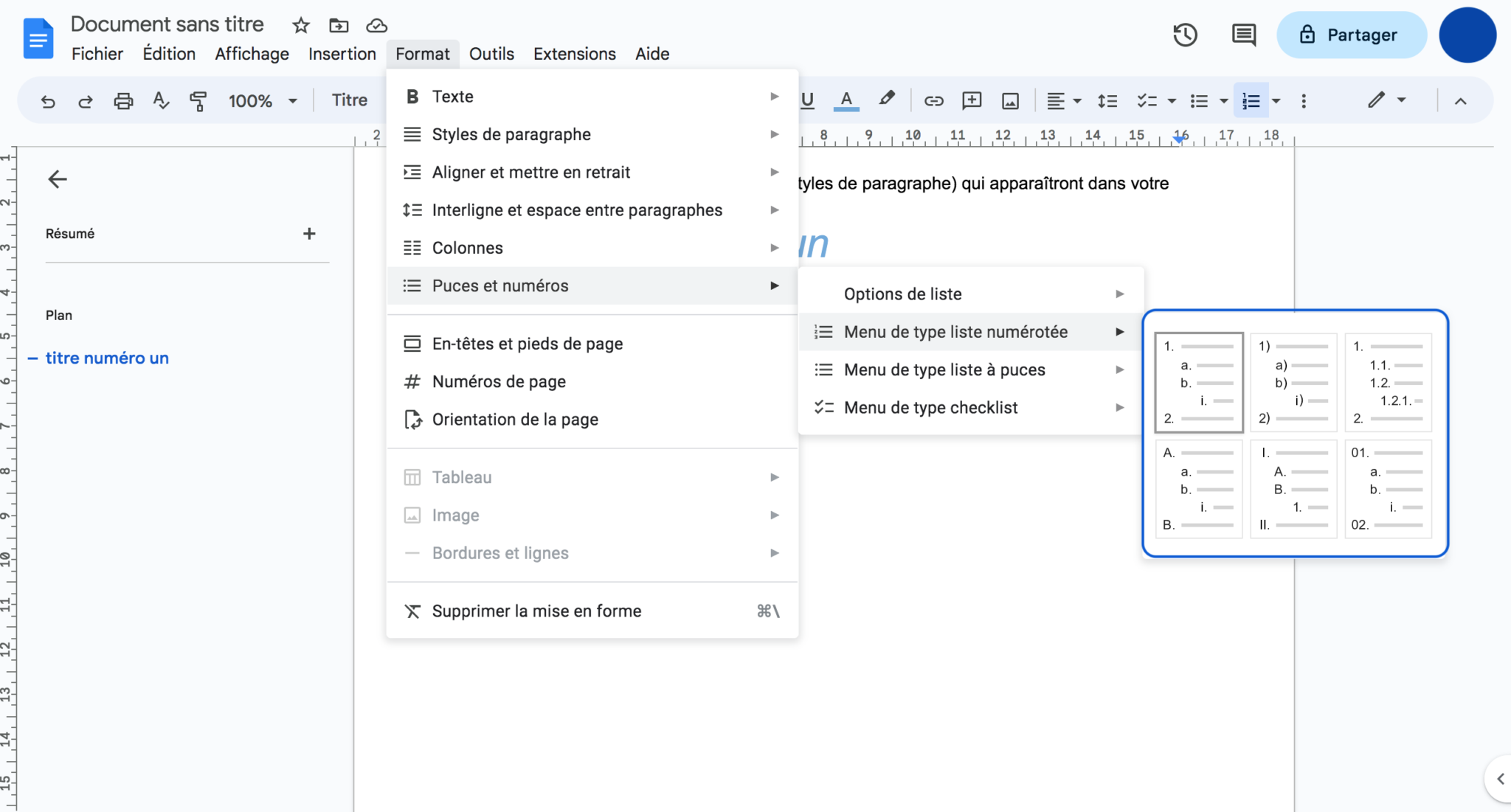Select the print icon in the toolbar

(x=123, y=100)
